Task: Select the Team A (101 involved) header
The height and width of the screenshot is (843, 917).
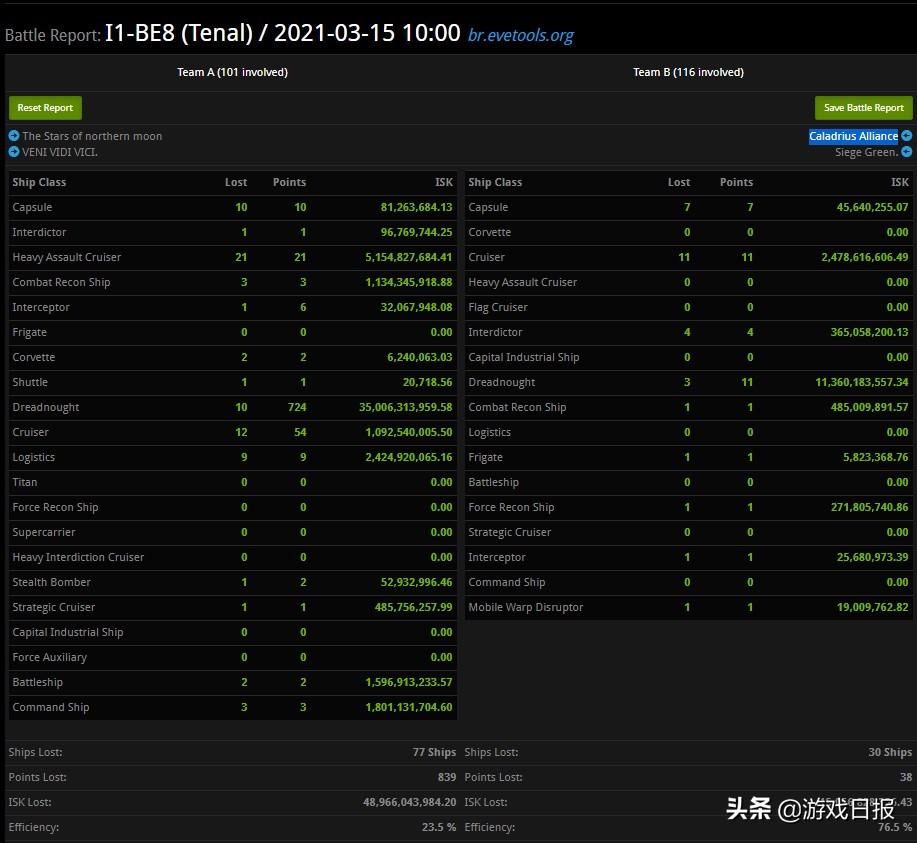Action: click(x=232, y=72)
